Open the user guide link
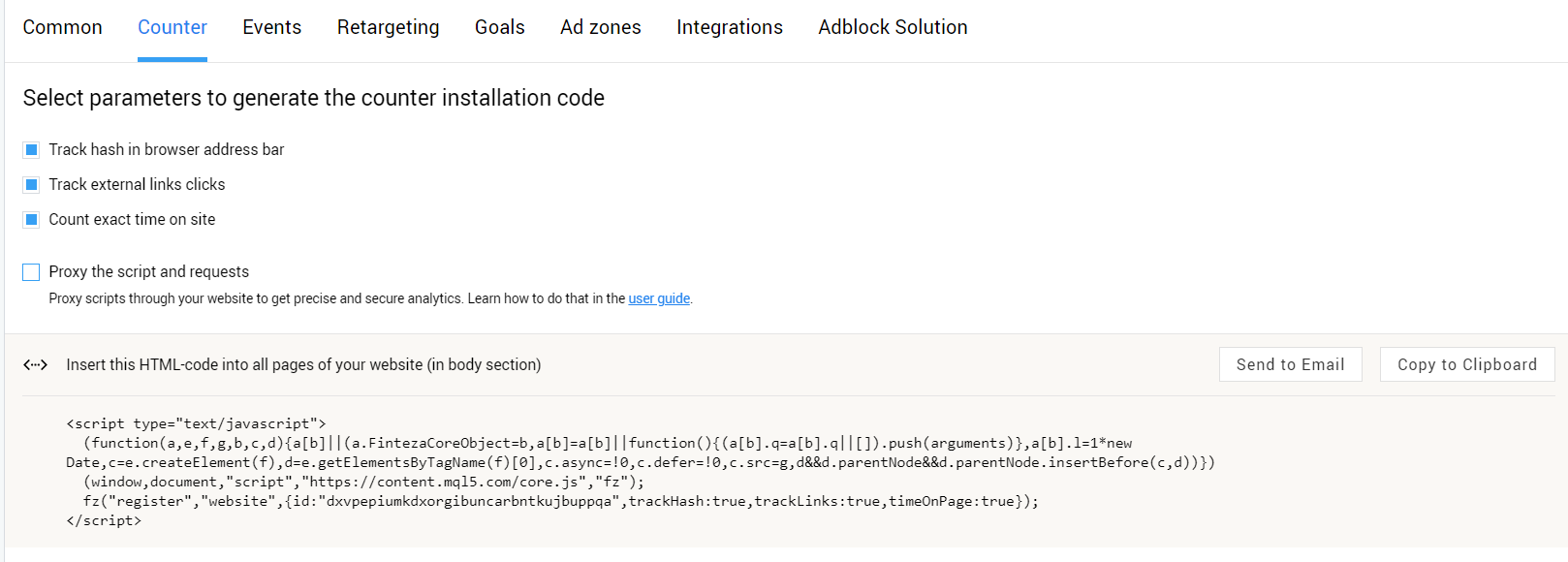Image resolution: width=1568 pixels, height=562 pixels. 659,298
